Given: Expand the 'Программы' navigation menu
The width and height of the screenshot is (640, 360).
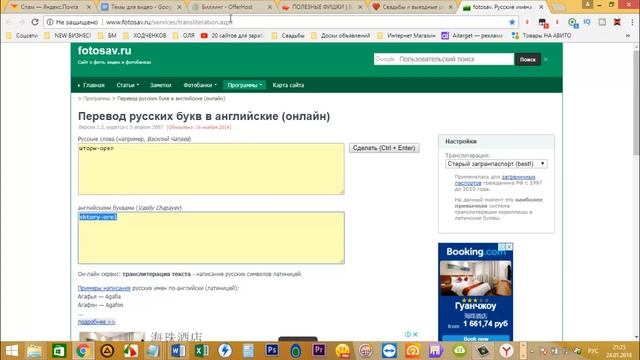Looking at the screenshot, I should click(244, 85).
